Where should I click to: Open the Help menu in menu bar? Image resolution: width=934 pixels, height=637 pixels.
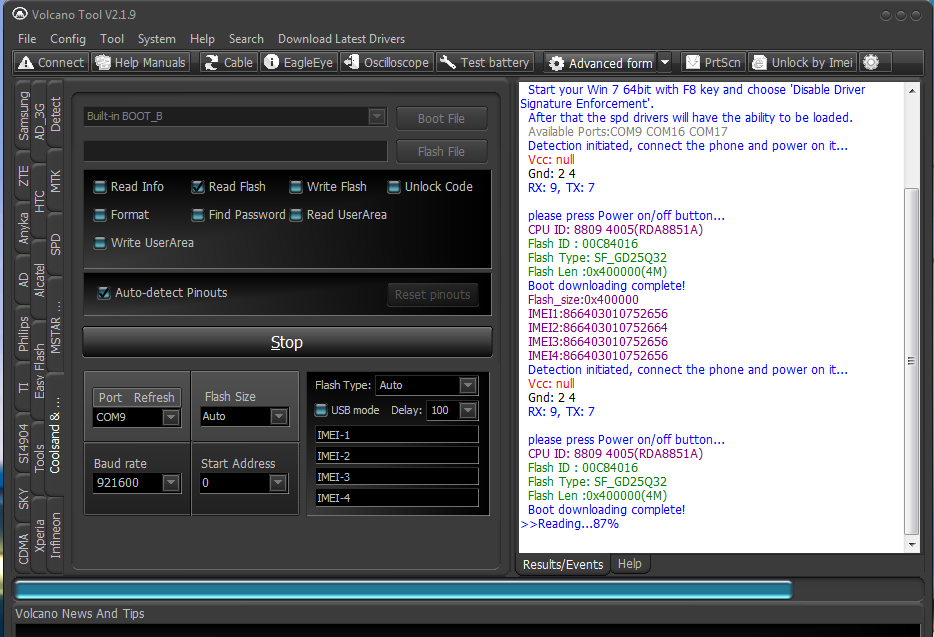[203, 39]
